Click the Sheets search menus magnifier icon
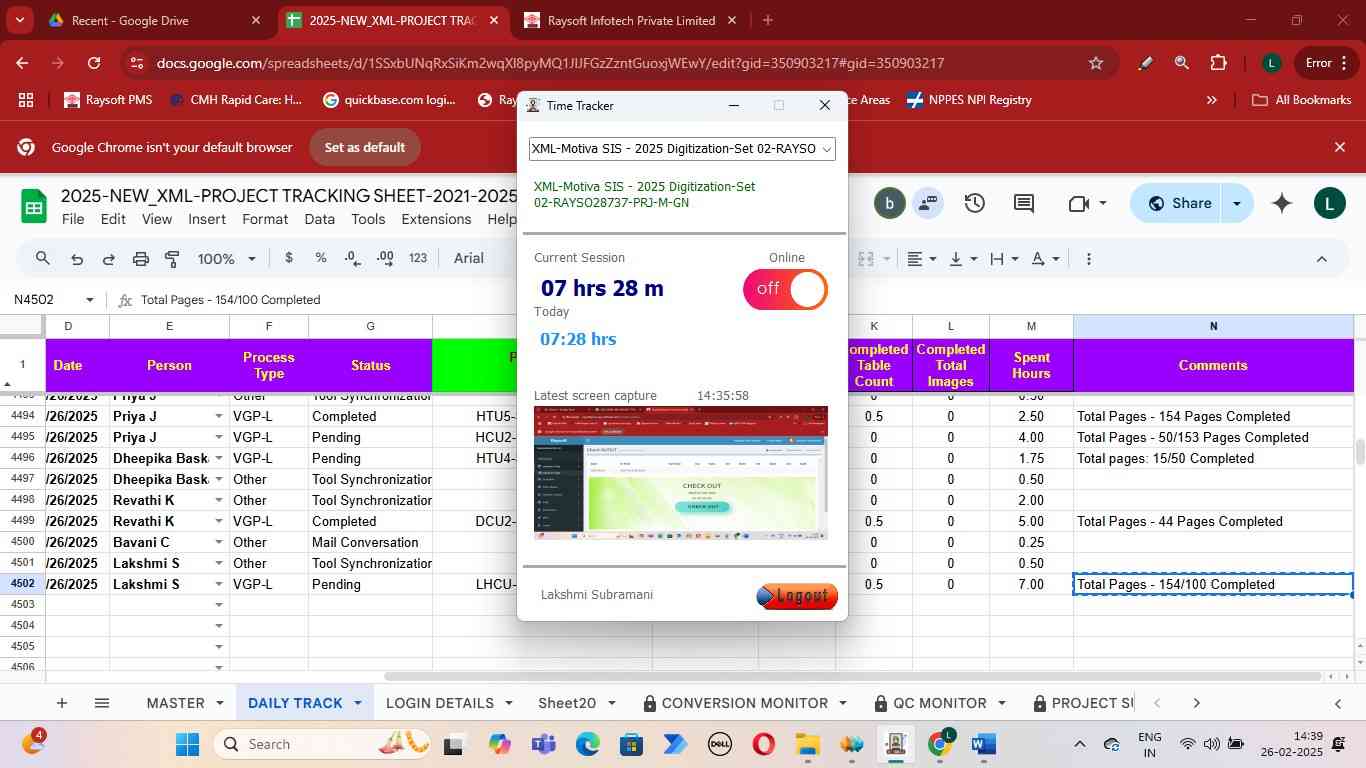 coord(42,259)
